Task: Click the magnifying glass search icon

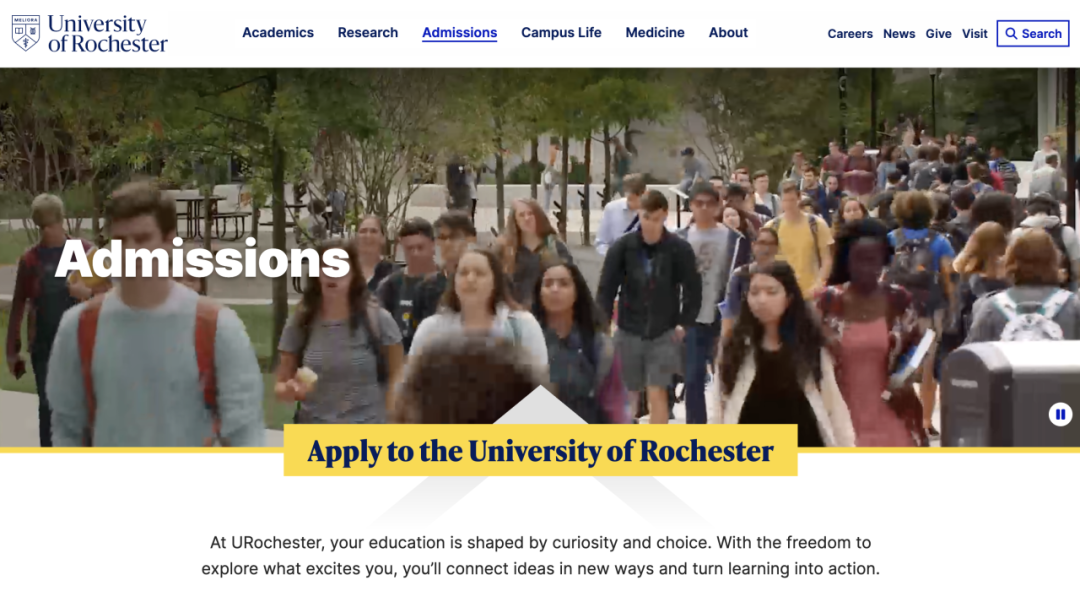Action: coord(1010,34)
